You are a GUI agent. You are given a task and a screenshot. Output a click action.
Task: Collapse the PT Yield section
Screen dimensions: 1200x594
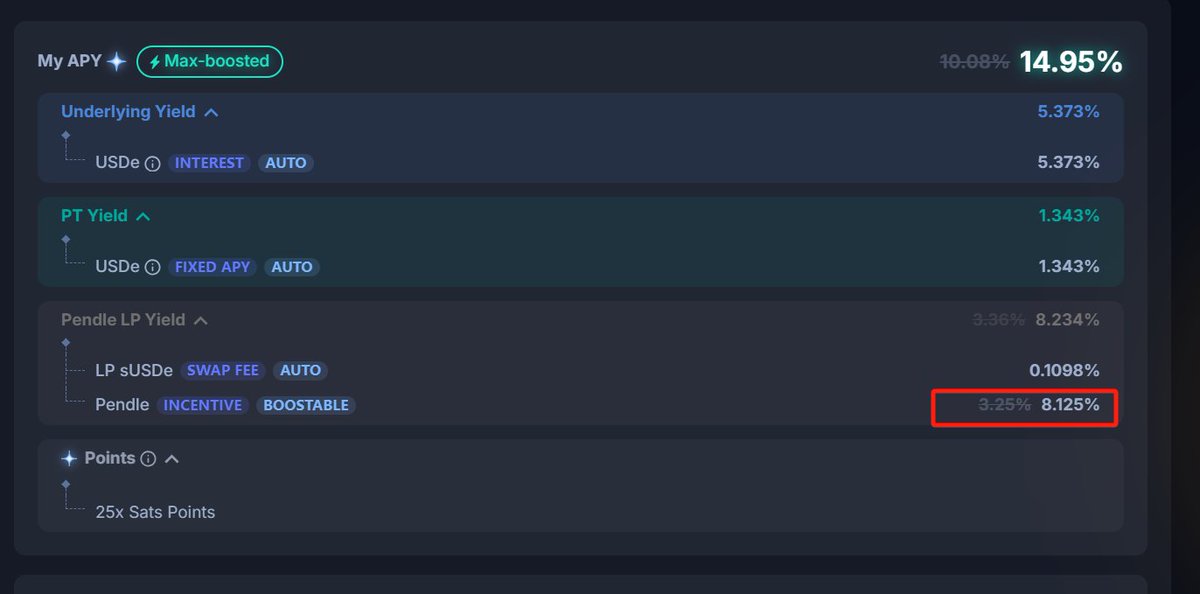(x=143, y=216)
